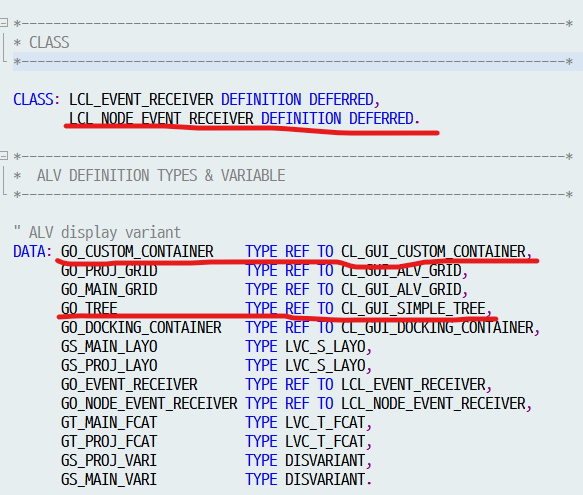Screen dimensions: 583x495
Task: Click DISVARIANT on the GS_MAIN_VARI line
Action: pos(325,479)
